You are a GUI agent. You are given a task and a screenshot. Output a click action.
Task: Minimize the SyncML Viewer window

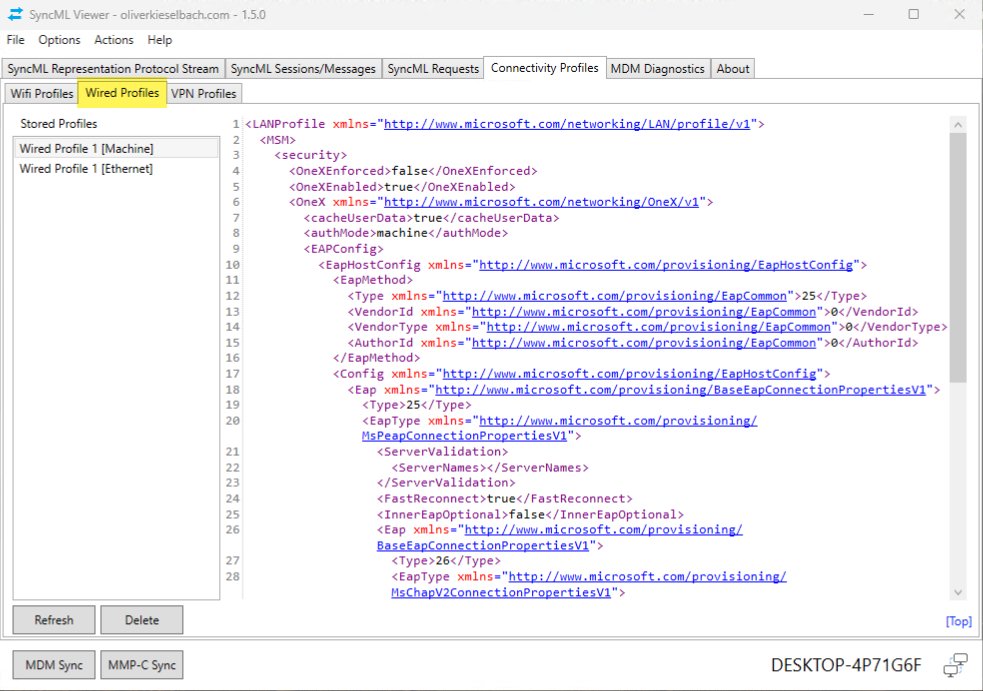[x=868, y=14]
